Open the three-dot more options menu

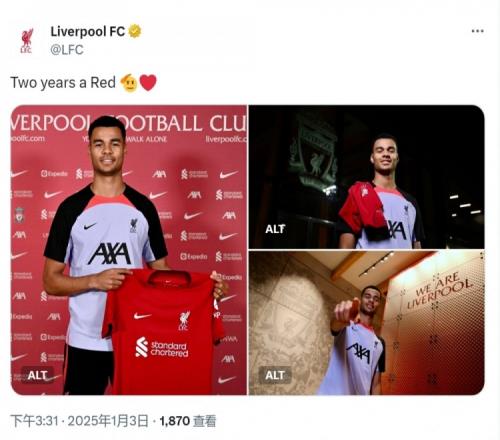tap(477, 31)
